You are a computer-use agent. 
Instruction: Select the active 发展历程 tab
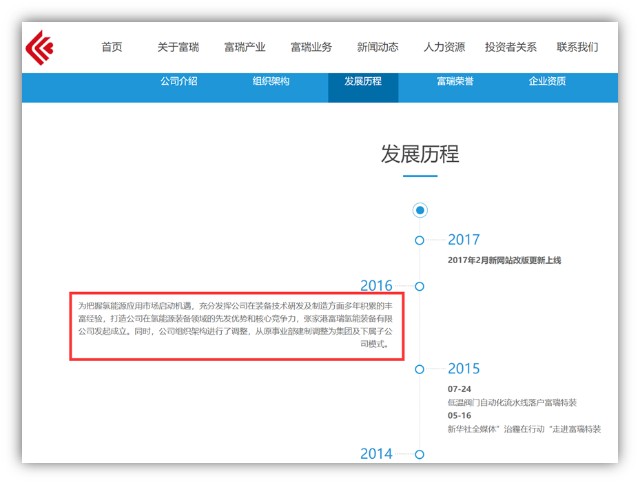pos(363,87)
